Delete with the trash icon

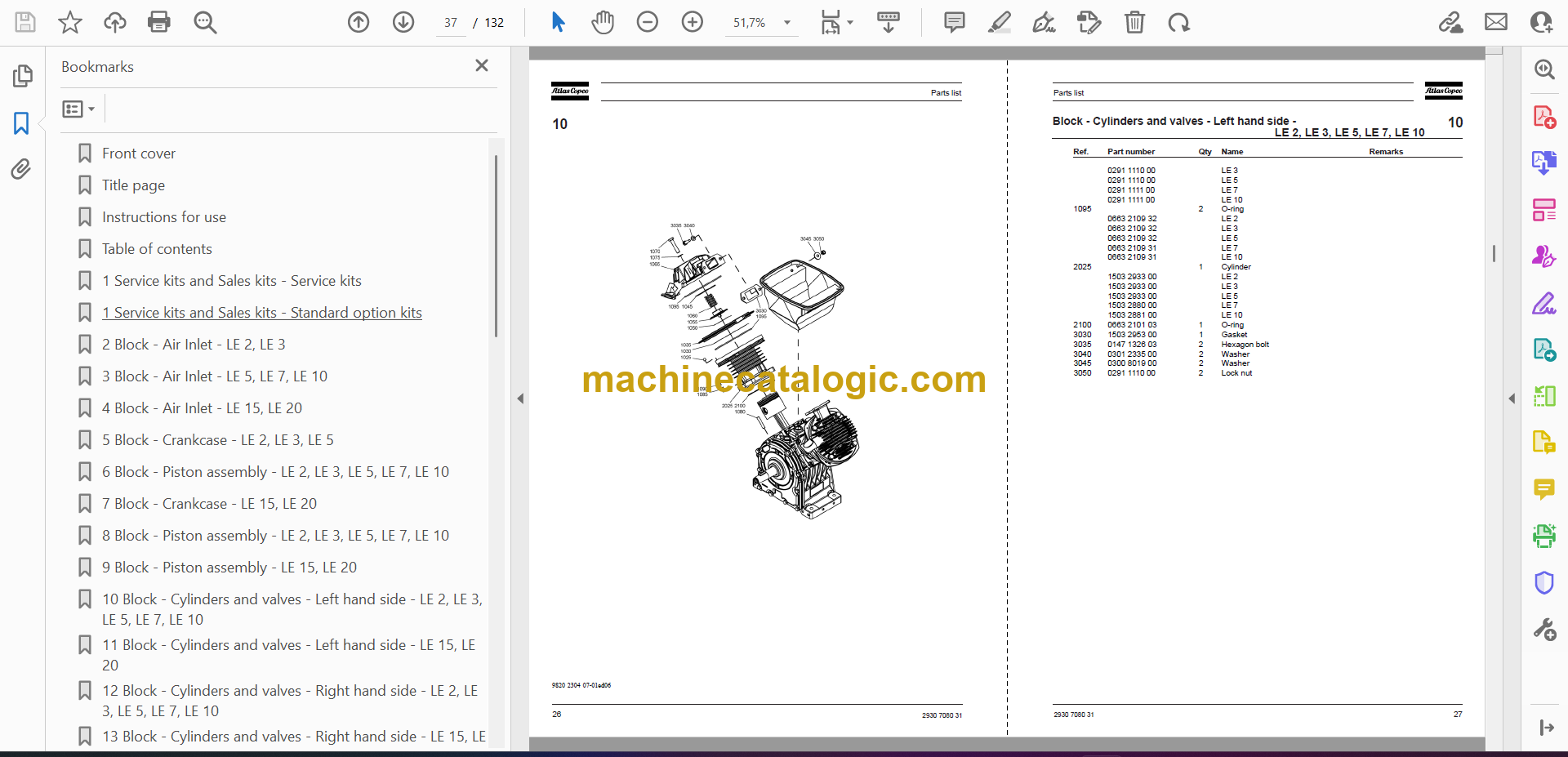(x=1134, y=22)
